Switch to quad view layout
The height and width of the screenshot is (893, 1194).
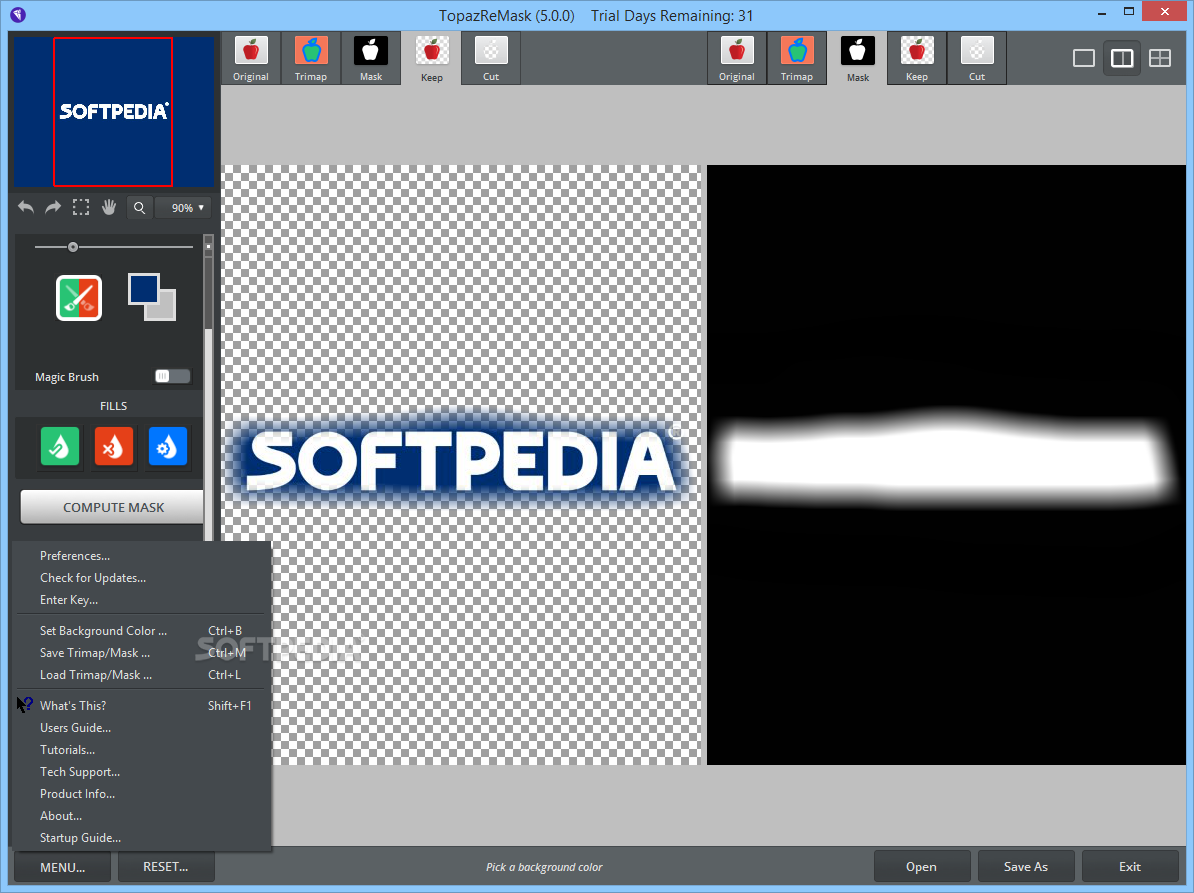pos(1160,58)
